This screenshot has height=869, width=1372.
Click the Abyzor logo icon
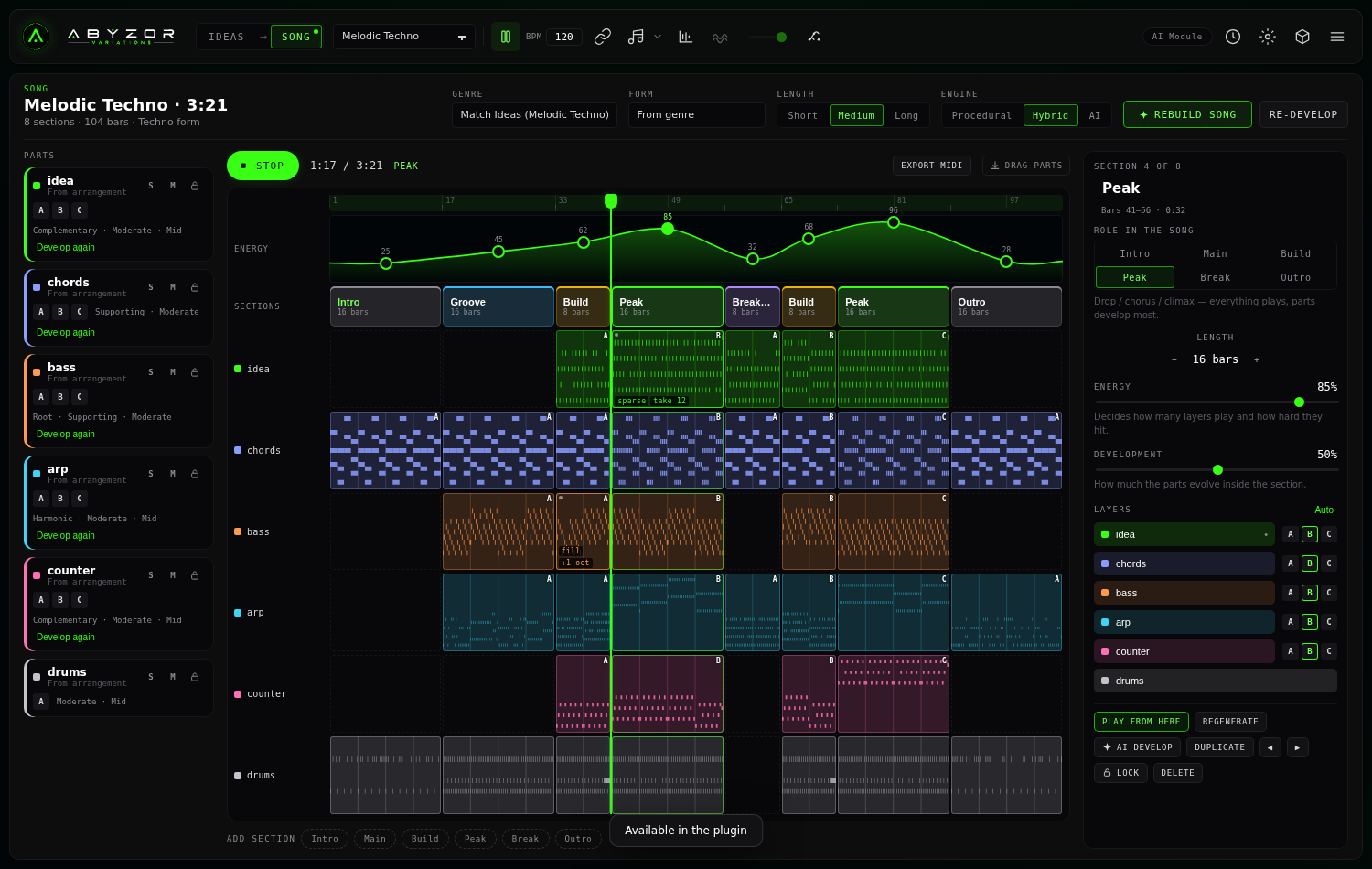pyautogui.click(x=36, y=37)
